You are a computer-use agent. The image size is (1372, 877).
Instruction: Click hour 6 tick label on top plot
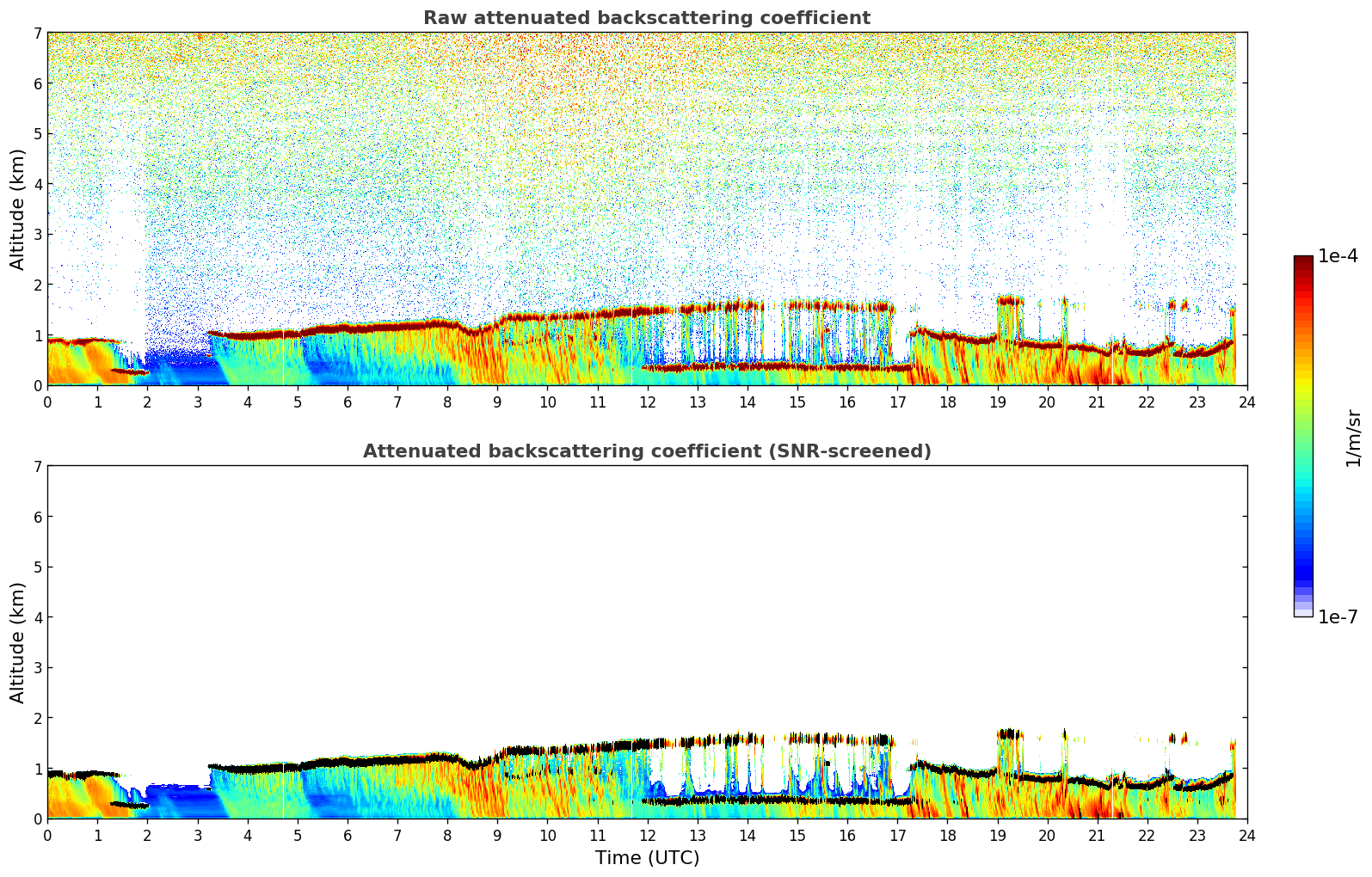coord(348,402)
